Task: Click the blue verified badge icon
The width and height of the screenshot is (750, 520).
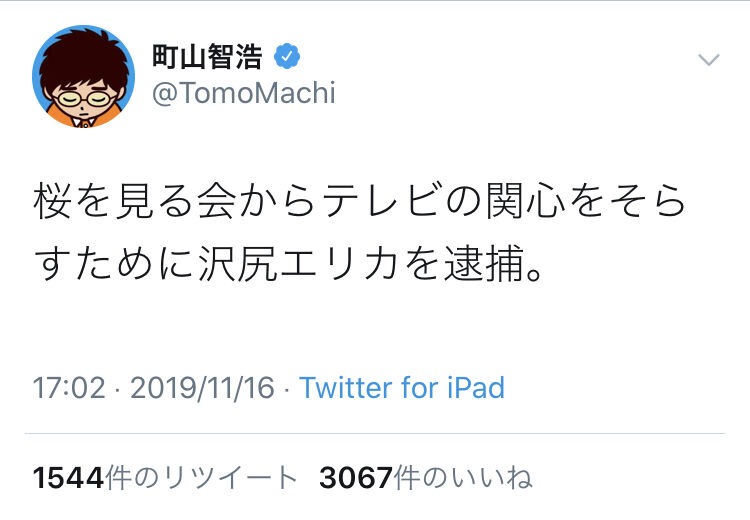Action: tap(287, 56)
